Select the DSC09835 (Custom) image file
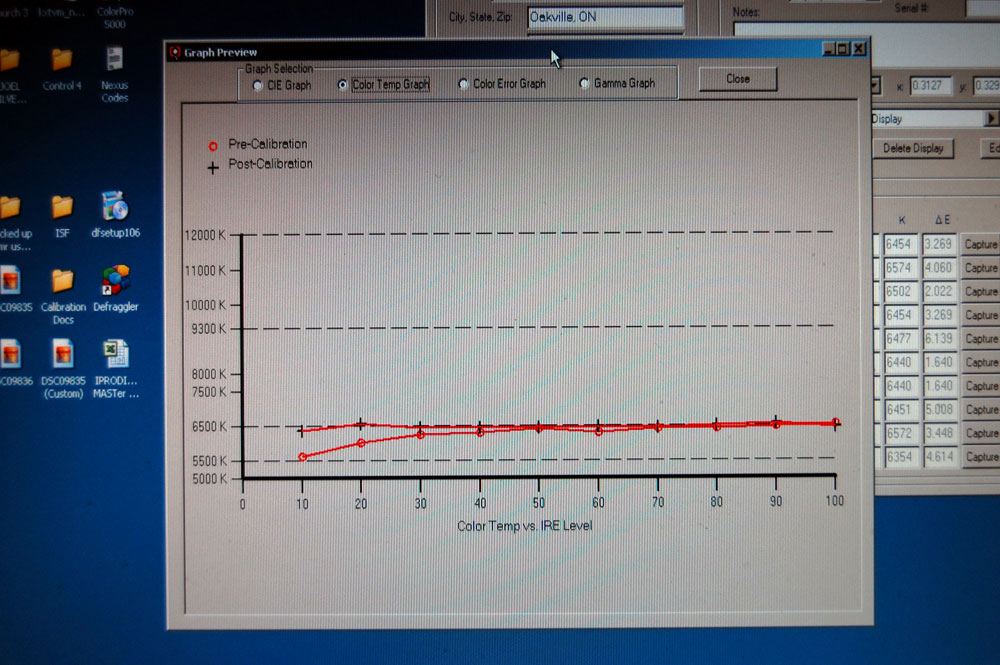 coord(62,355)
